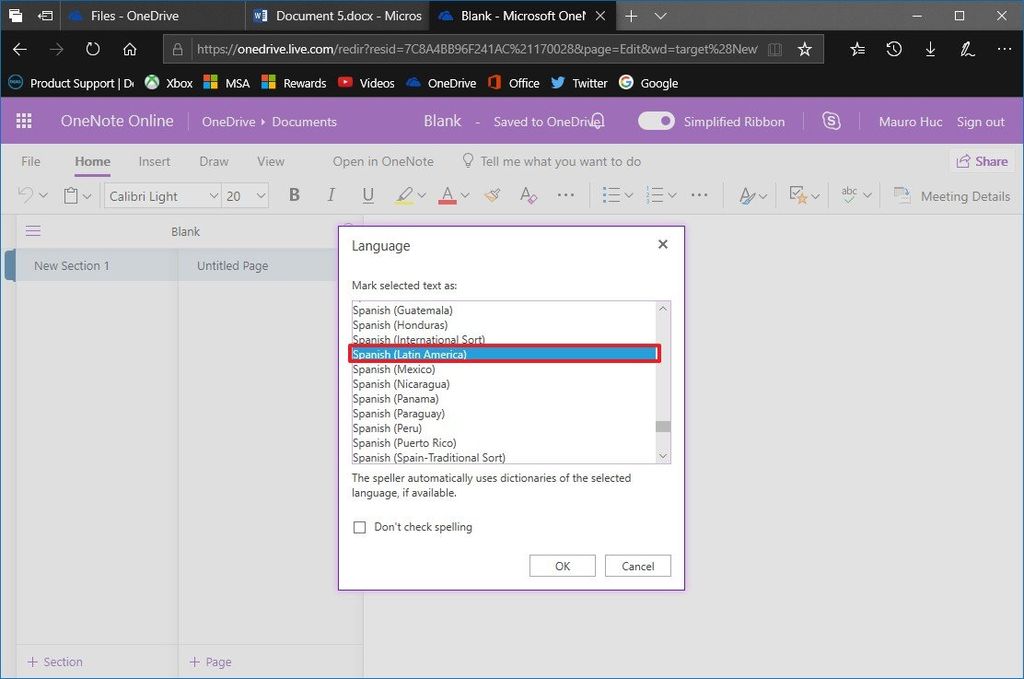Apply text highlighting
This screenshot has height=679, width=1024.
point(404,195)
